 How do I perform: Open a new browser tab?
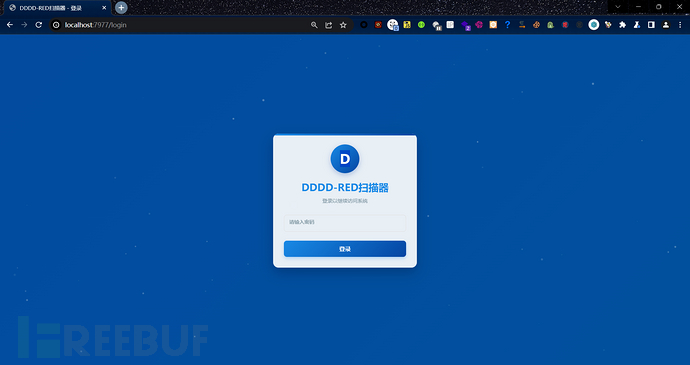121,7
